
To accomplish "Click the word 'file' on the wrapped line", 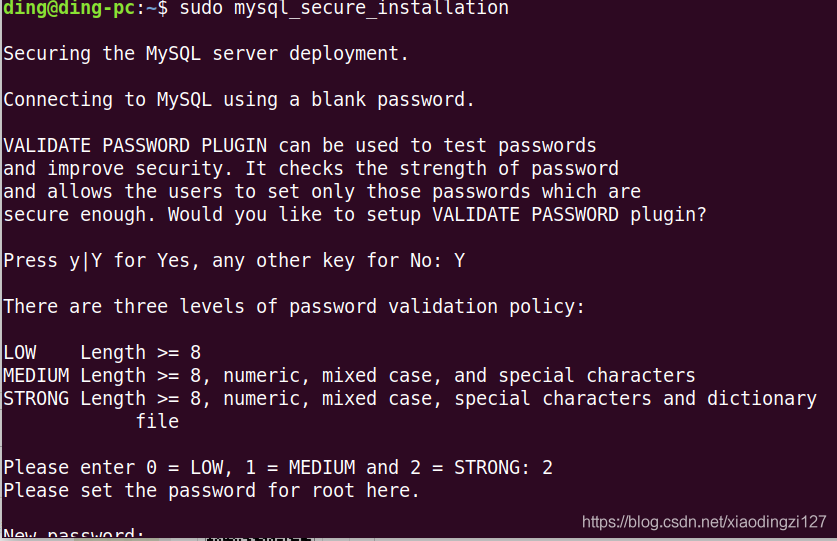I will click(157, 421).
